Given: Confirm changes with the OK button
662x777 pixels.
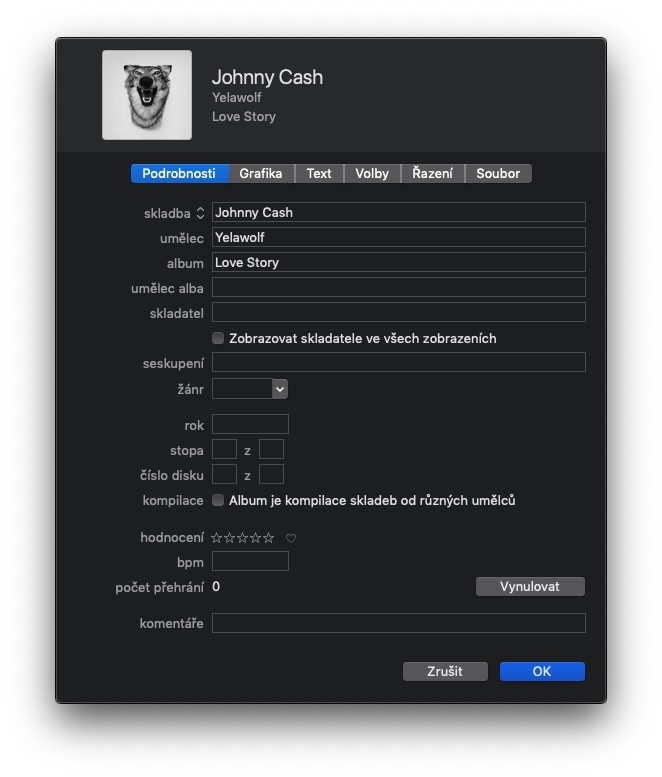Looking at the screenshot, I should pos(542,671).
